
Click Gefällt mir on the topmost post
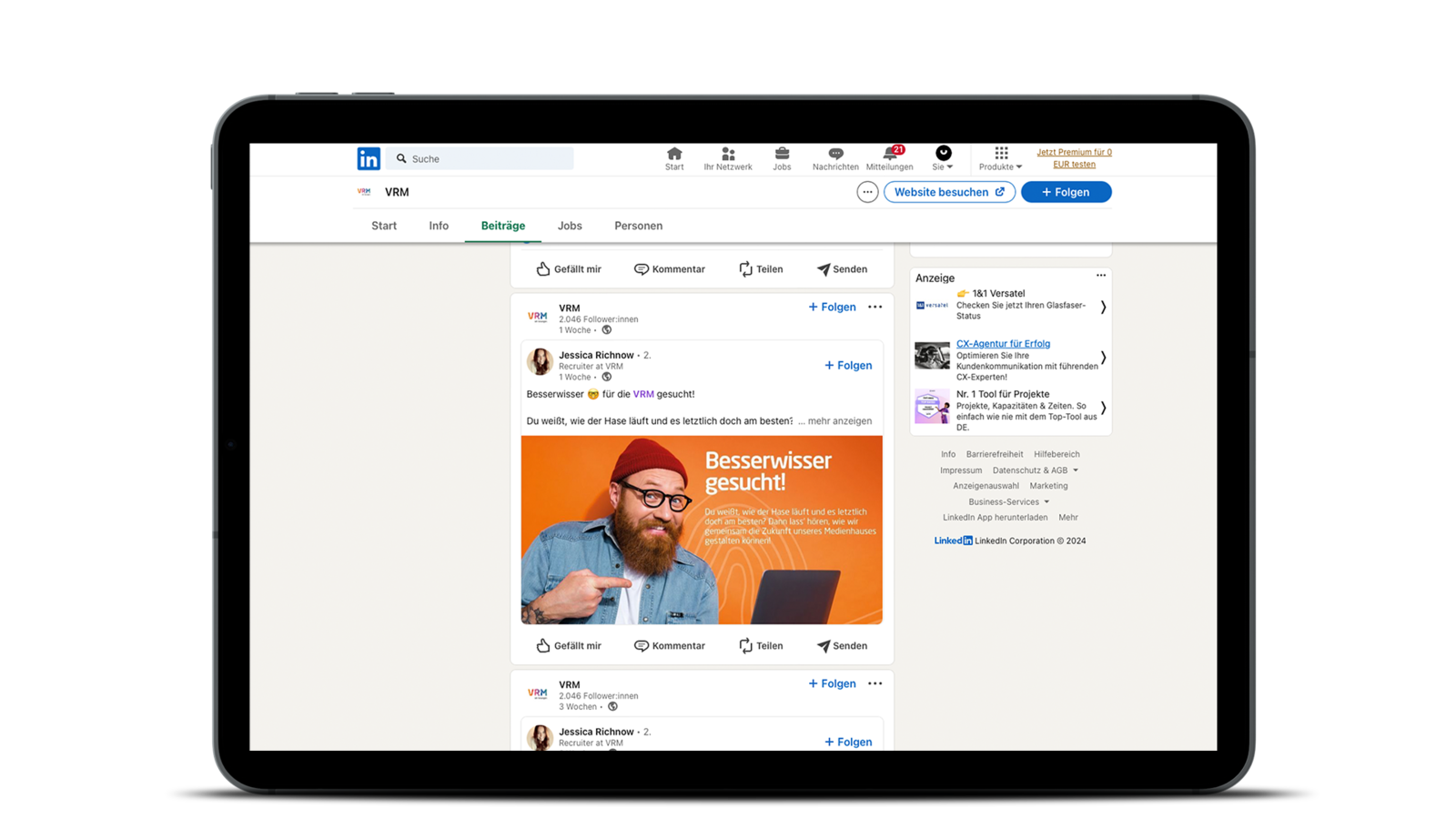click(x=569, y=268)
